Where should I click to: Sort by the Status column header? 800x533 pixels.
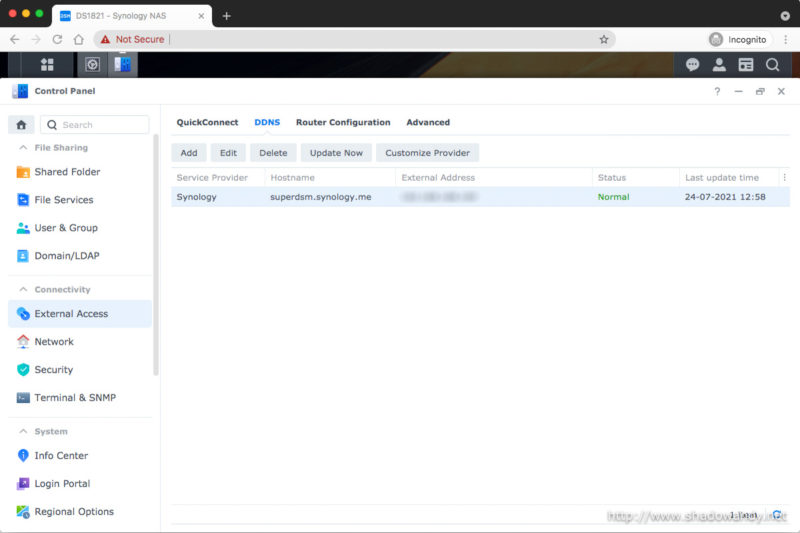(636, 177)
